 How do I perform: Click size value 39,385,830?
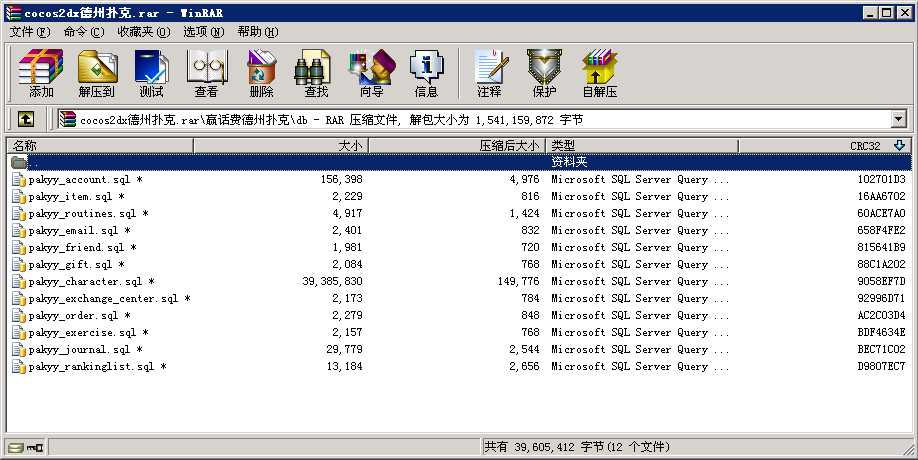click(332, 281)
